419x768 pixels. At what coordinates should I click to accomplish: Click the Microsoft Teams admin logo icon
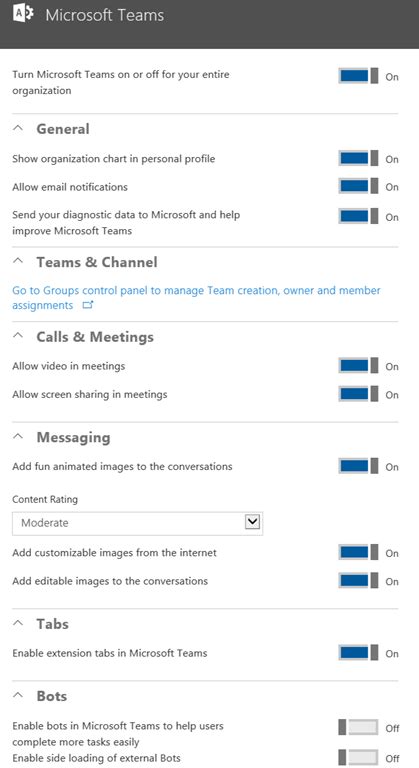23,15
